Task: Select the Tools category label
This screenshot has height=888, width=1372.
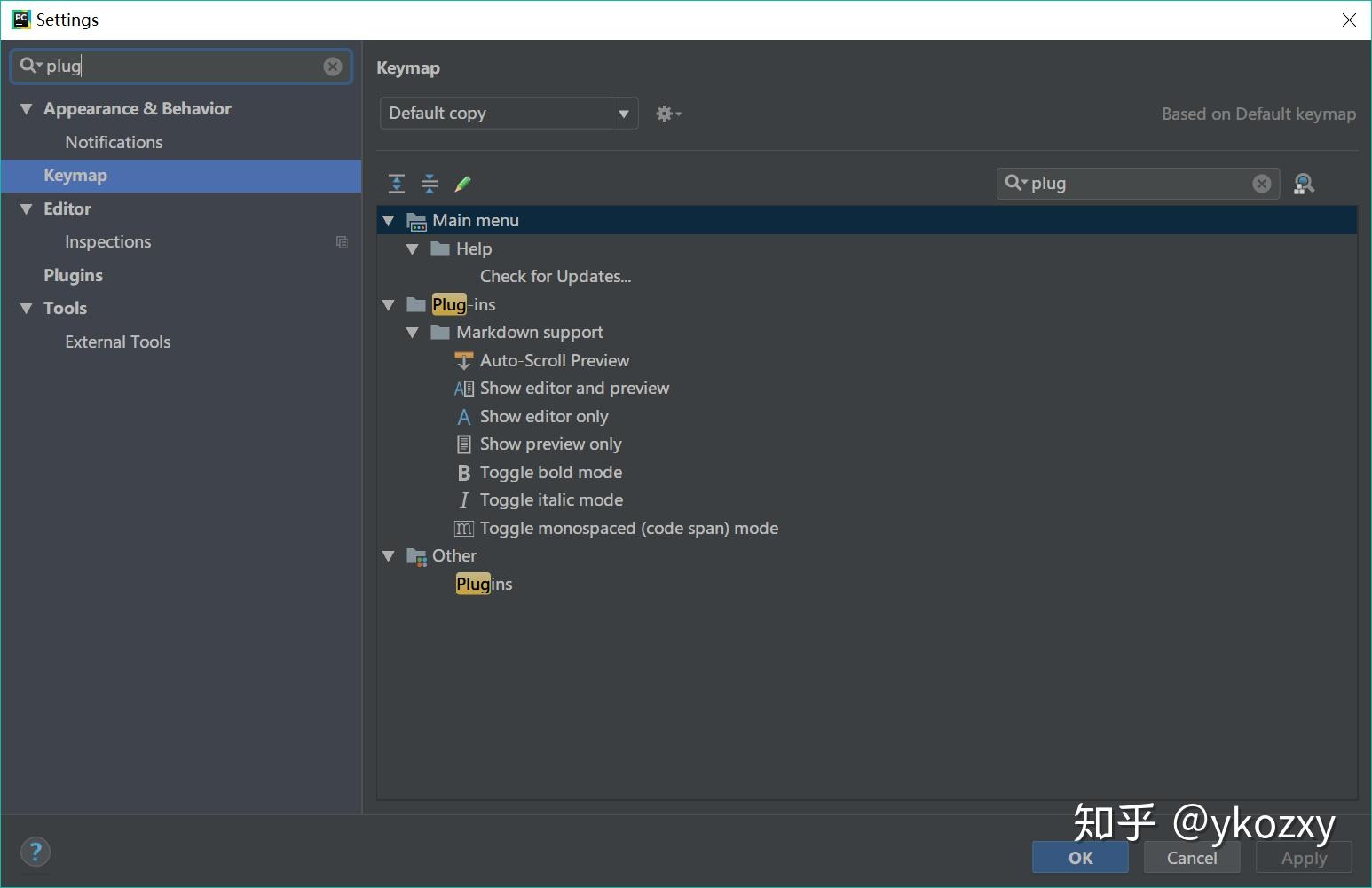Action: pyautogui.click(x=66, y=309)
